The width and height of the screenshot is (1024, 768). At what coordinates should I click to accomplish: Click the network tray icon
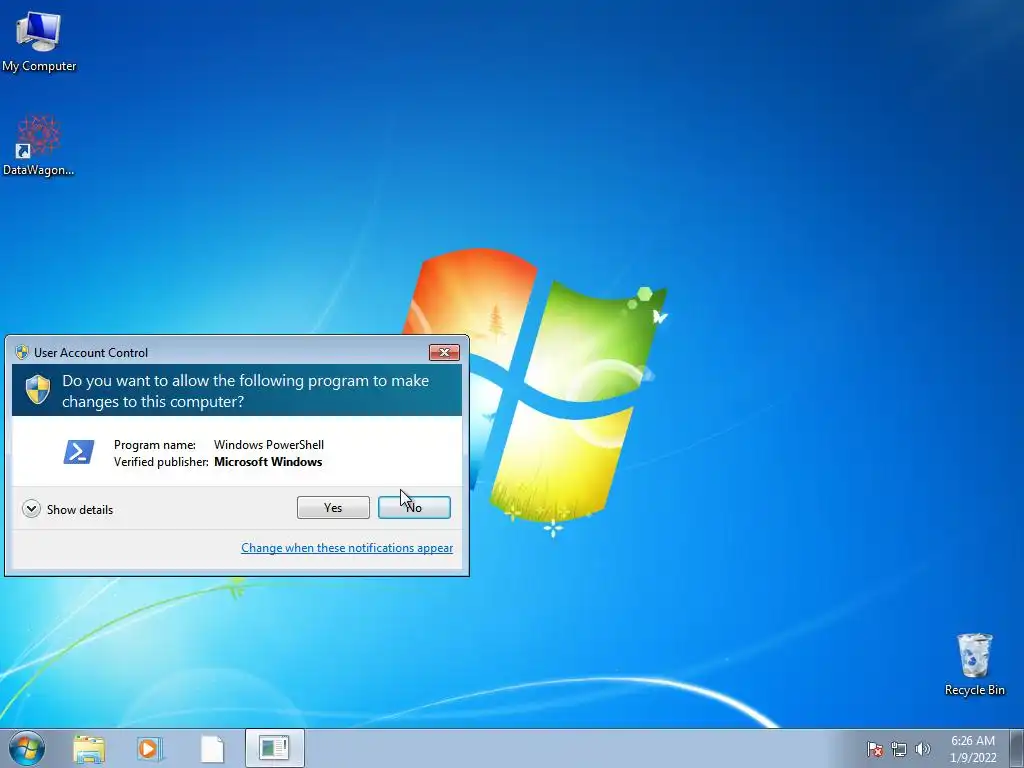tap(899, 749)
